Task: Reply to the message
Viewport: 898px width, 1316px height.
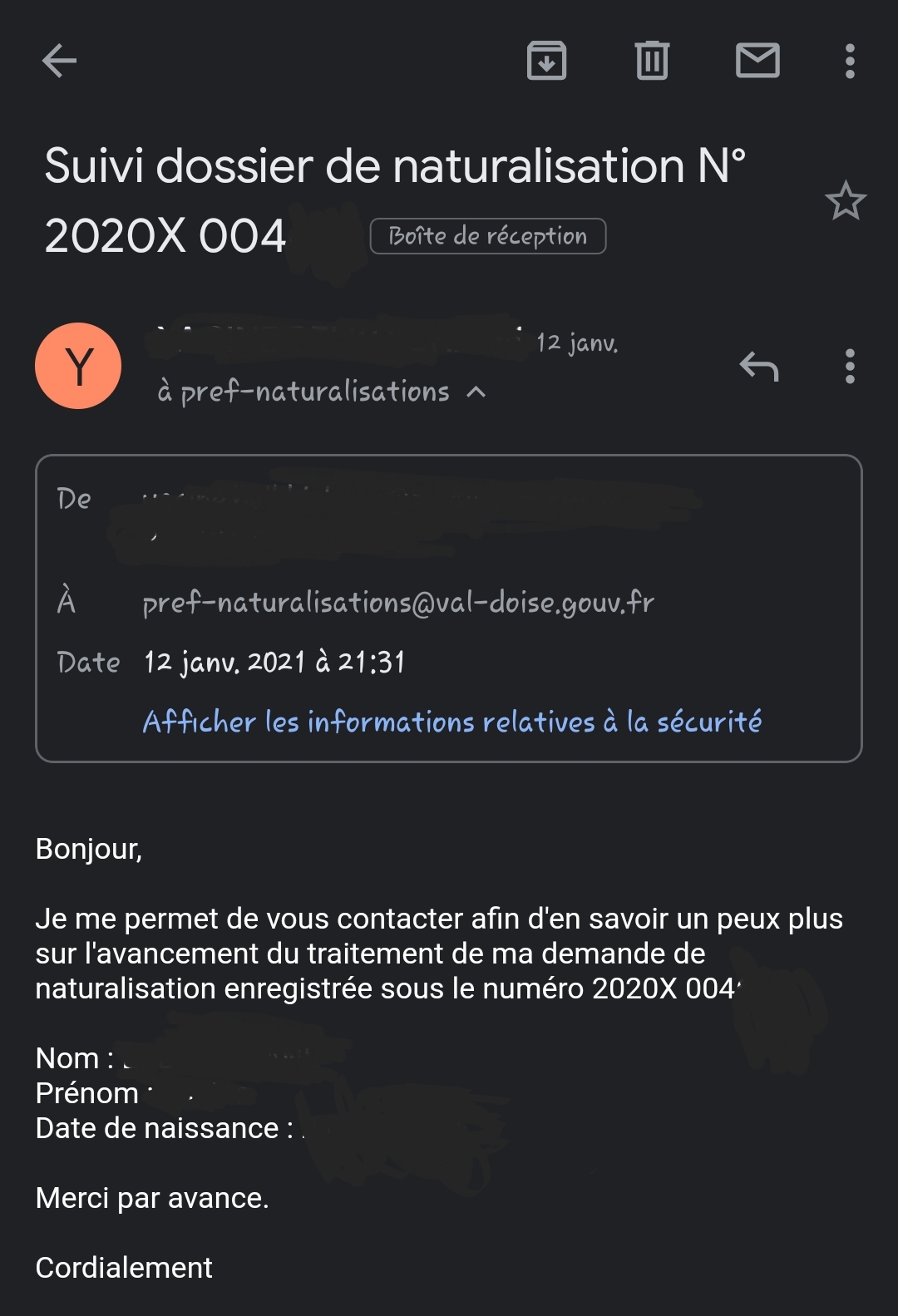Action: pyautogui.click(x=758, y=366)
